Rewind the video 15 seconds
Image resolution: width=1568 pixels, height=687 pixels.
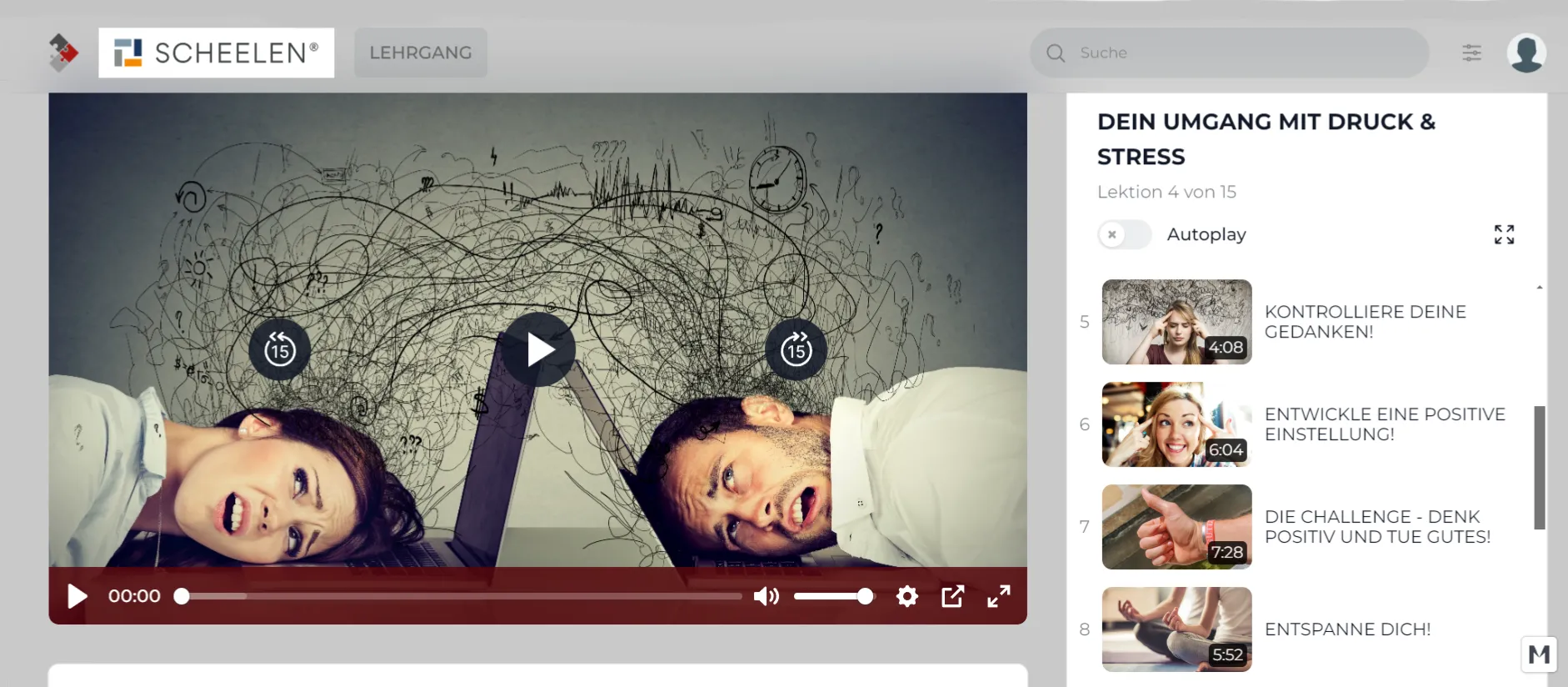280,349
